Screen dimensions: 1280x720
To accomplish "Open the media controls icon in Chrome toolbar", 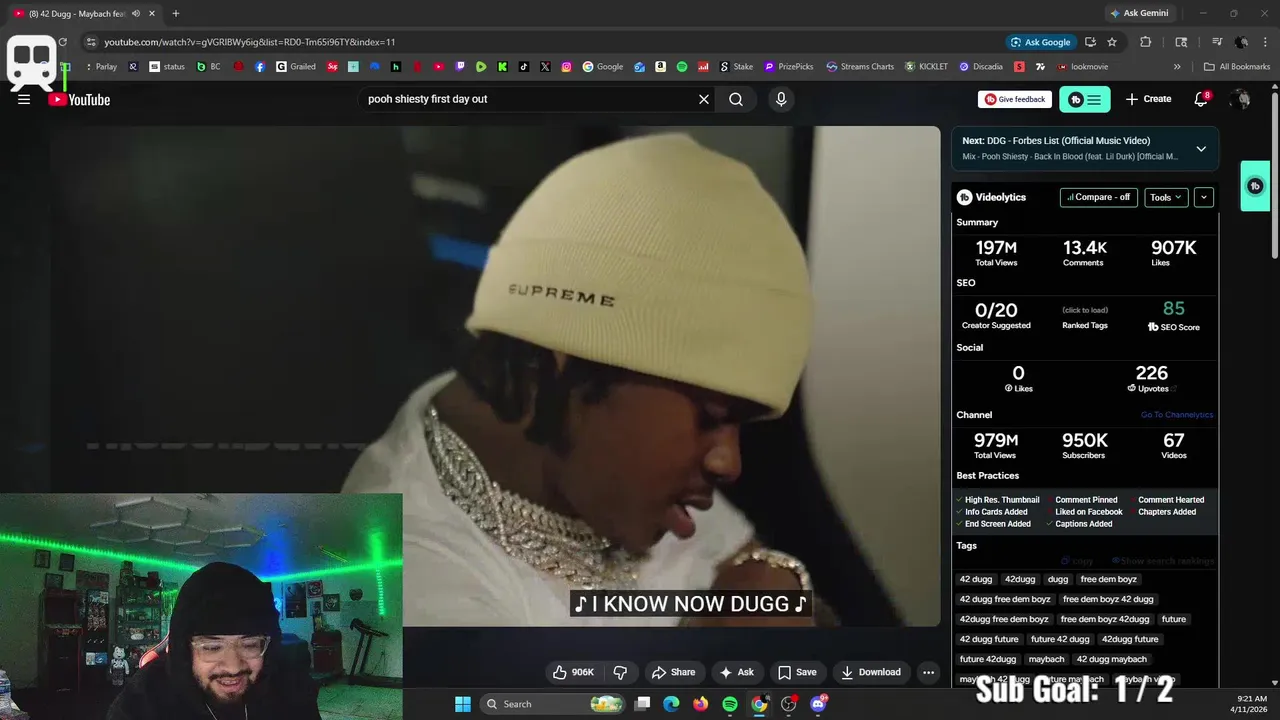I will 1217,42.
